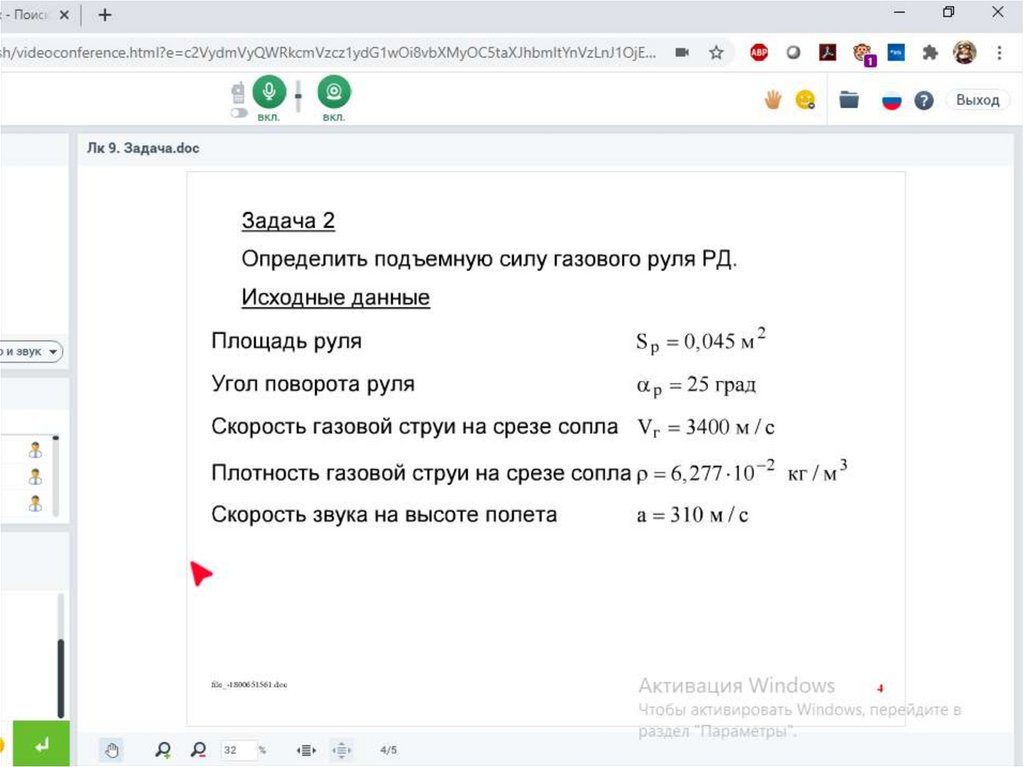Click the participant list scrollbar

pyautogui.click(x=56, y=476)
